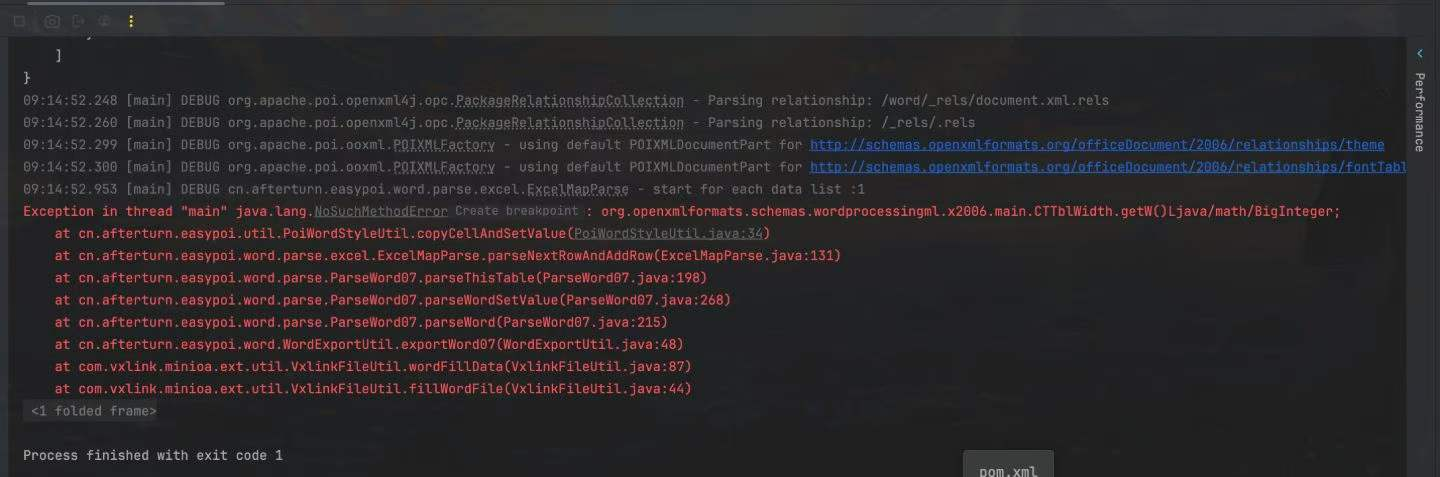This screenshot has width=1440, height=477.
Task: Click the Exit icon in run toolbar
Action: 79,21
